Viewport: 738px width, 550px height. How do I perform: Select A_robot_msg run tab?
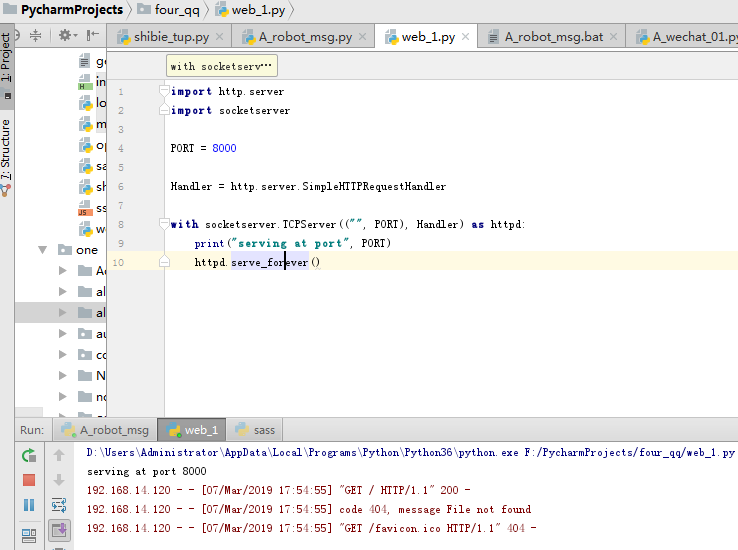click(105, 430)
